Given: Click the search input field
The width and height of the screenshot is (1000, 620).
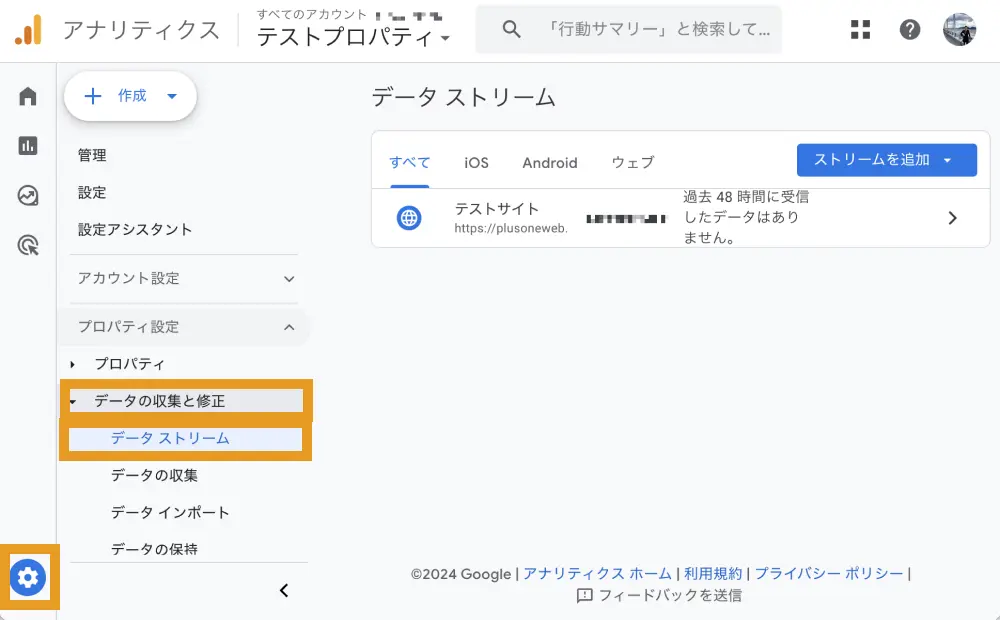Looking at the screenshot, I should coord(660,30).
